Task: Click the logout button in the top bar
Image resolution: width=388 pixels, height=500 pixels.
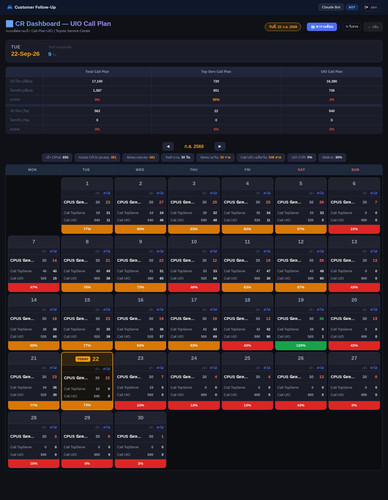Action: pos(370,7)
